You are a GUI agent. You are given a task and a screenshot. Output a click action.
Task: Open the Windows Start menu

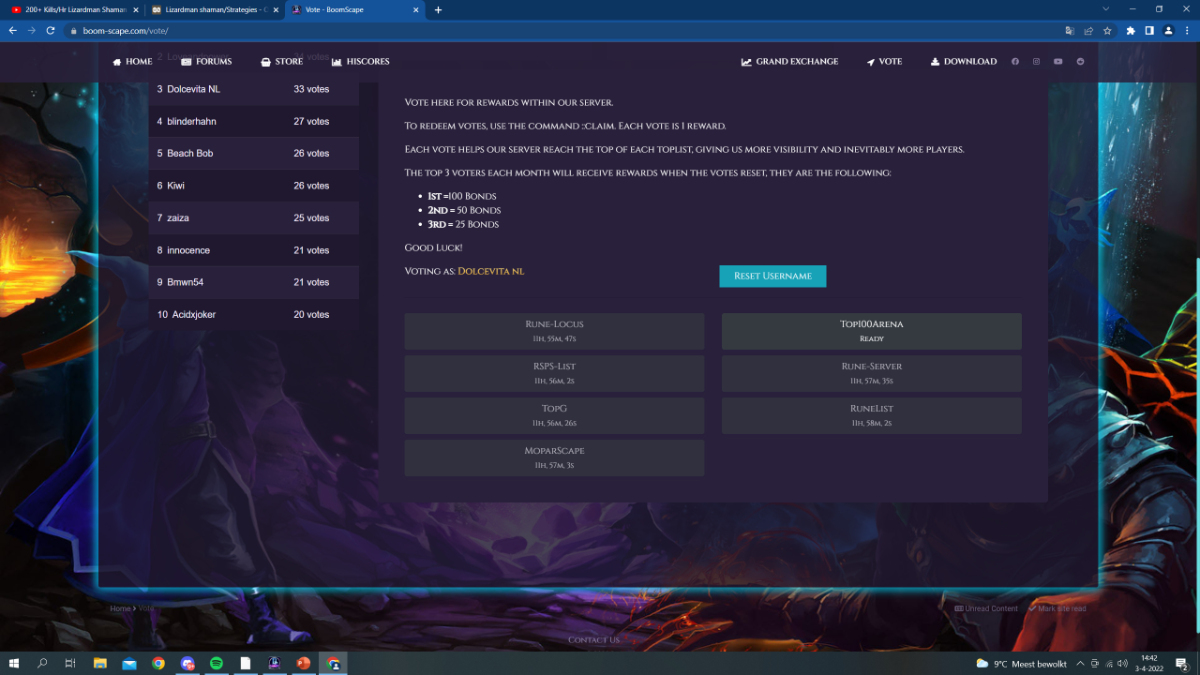pos(14,663)
